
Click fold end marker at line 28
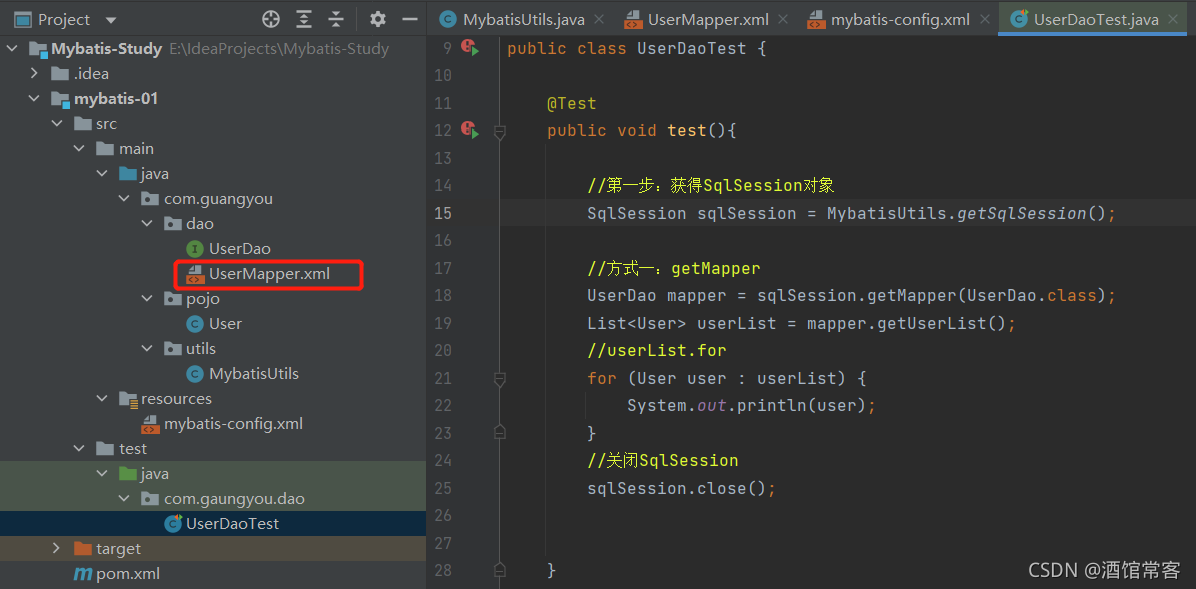(x=500, y=570)
